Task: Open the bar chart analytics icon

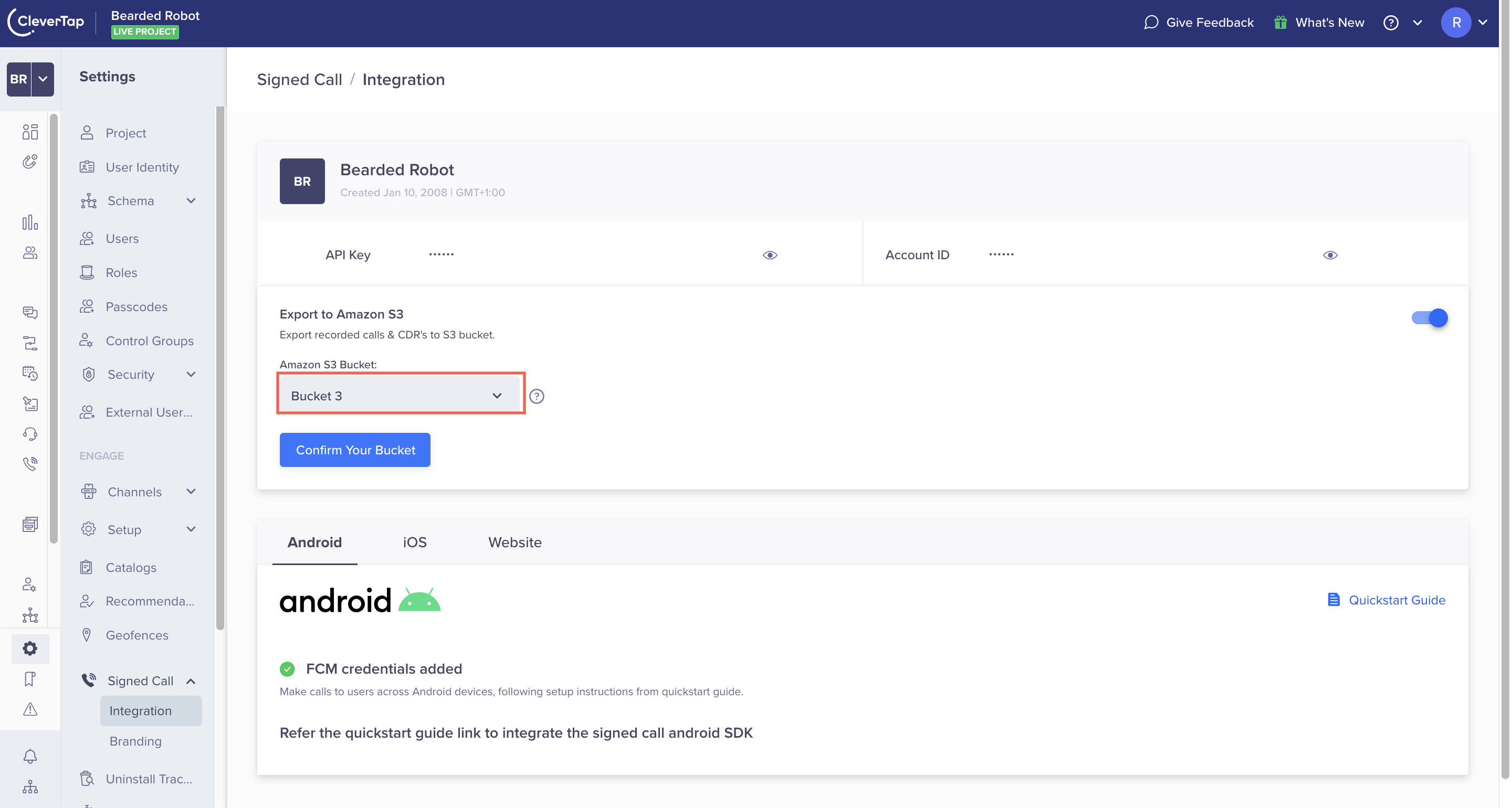Action: coord(30,222)
